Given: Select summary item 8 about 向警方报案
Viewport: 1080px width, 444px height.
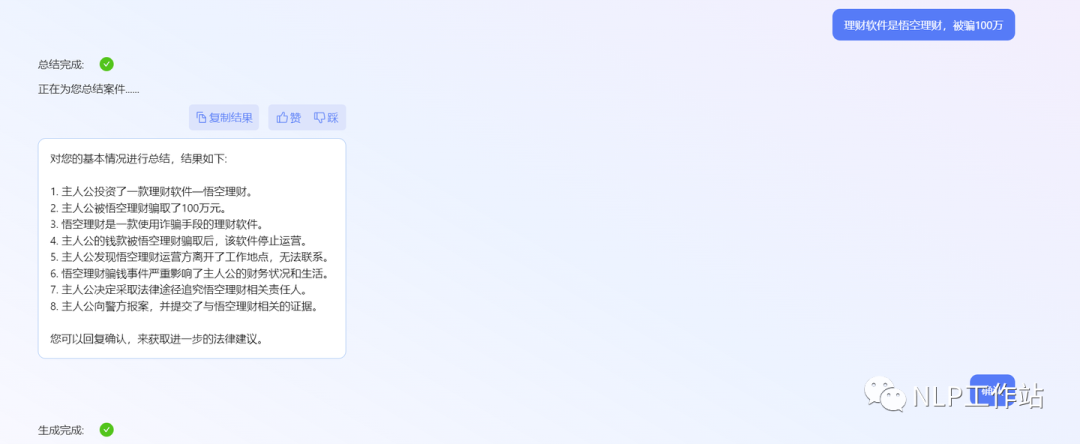Looking at the screenshot, I should [x=185, y=308].
